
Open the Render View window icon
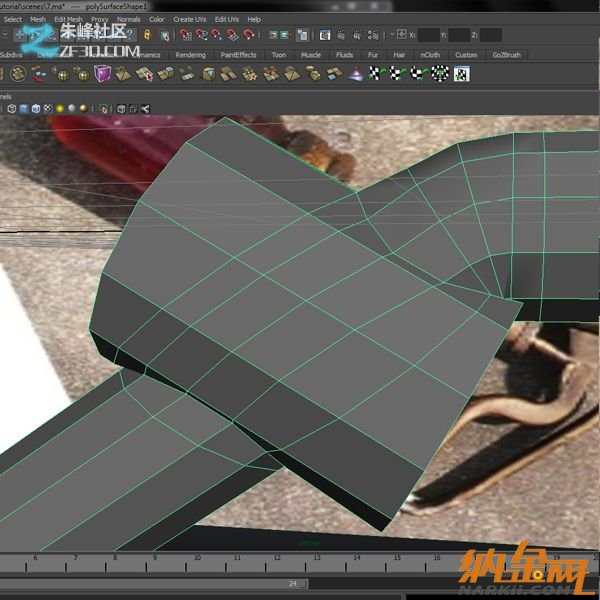pos(325,35)
